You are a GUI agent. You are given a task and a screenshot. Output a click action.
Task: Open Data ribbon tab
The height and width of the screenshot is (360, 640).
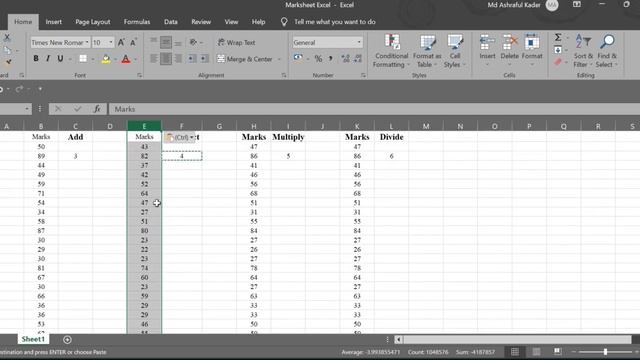171,22
